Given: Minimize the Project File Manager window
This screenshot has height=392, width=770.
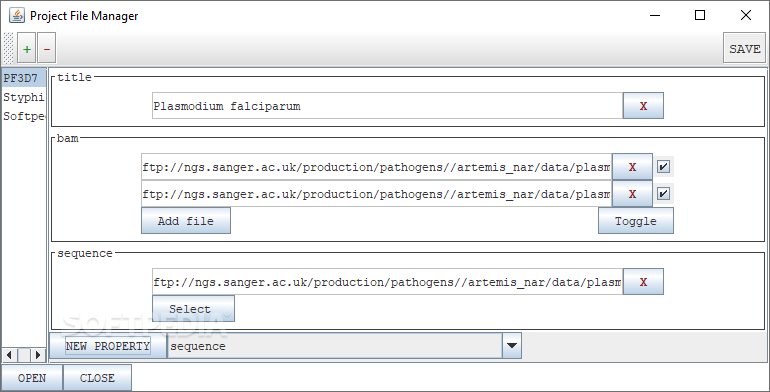Looking at the screenshot, I should (655, 15).
